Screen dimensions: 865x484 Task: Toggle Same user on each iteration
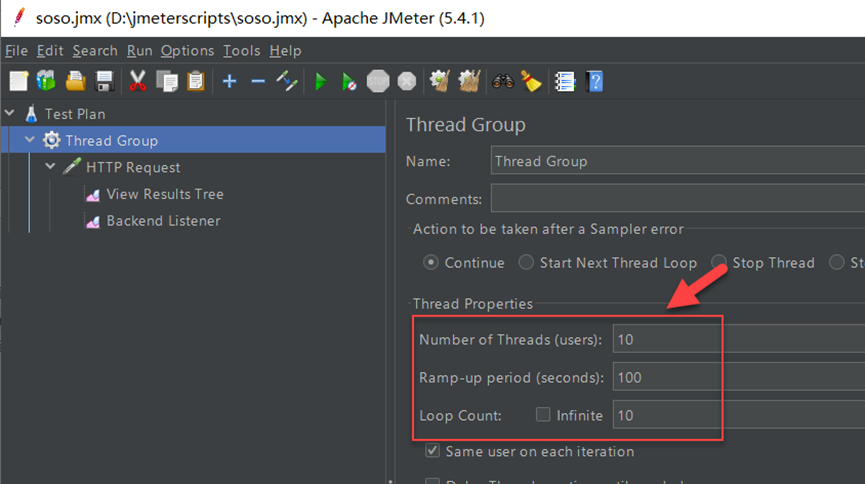(432, 451)
